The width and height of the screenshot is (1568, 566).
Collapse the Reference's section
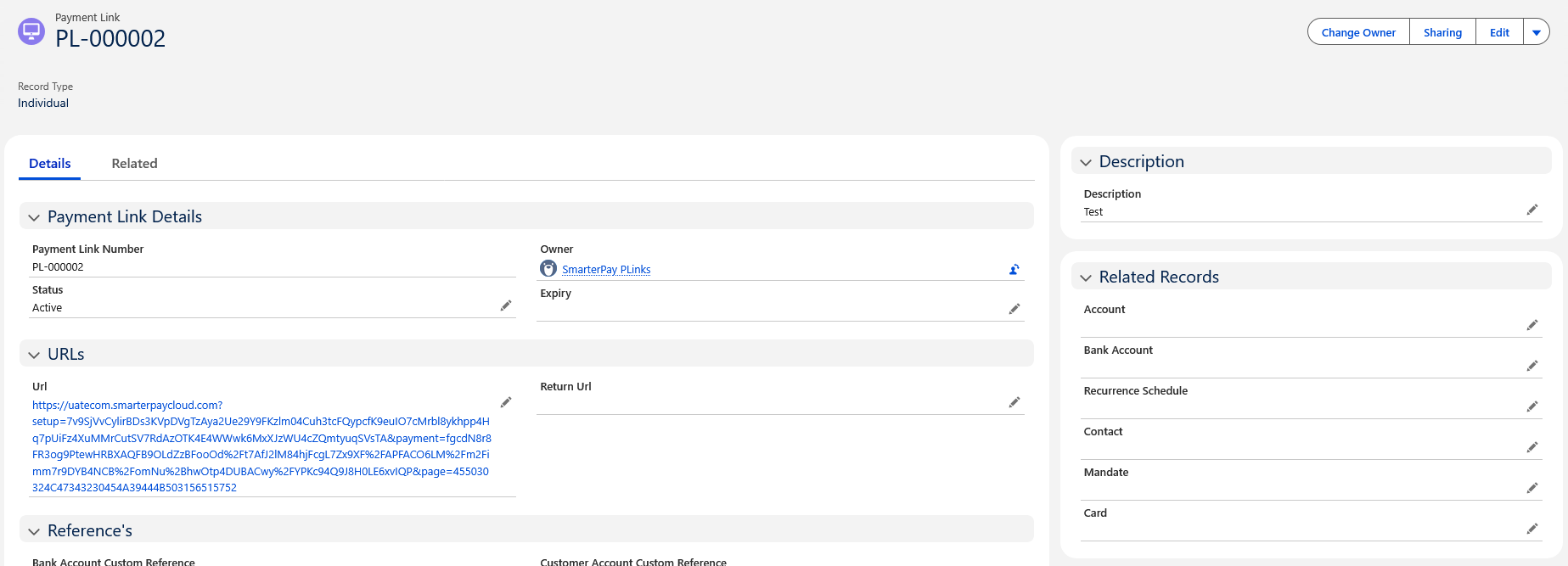click(x=34, y=531)
